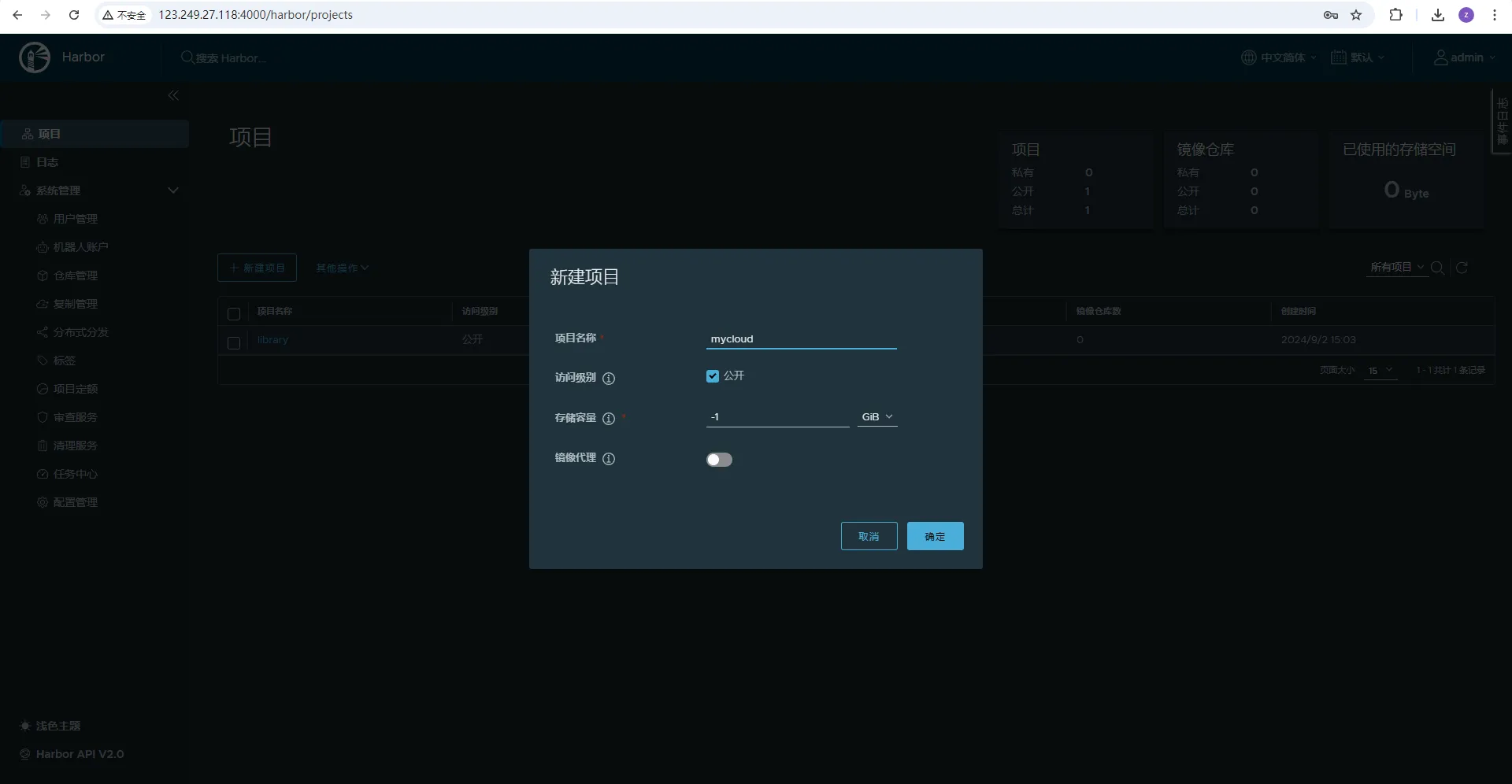1512x784 pixels.
Task: Uncheck the 公开 public checkbox
Action: (x=713, y=376)
